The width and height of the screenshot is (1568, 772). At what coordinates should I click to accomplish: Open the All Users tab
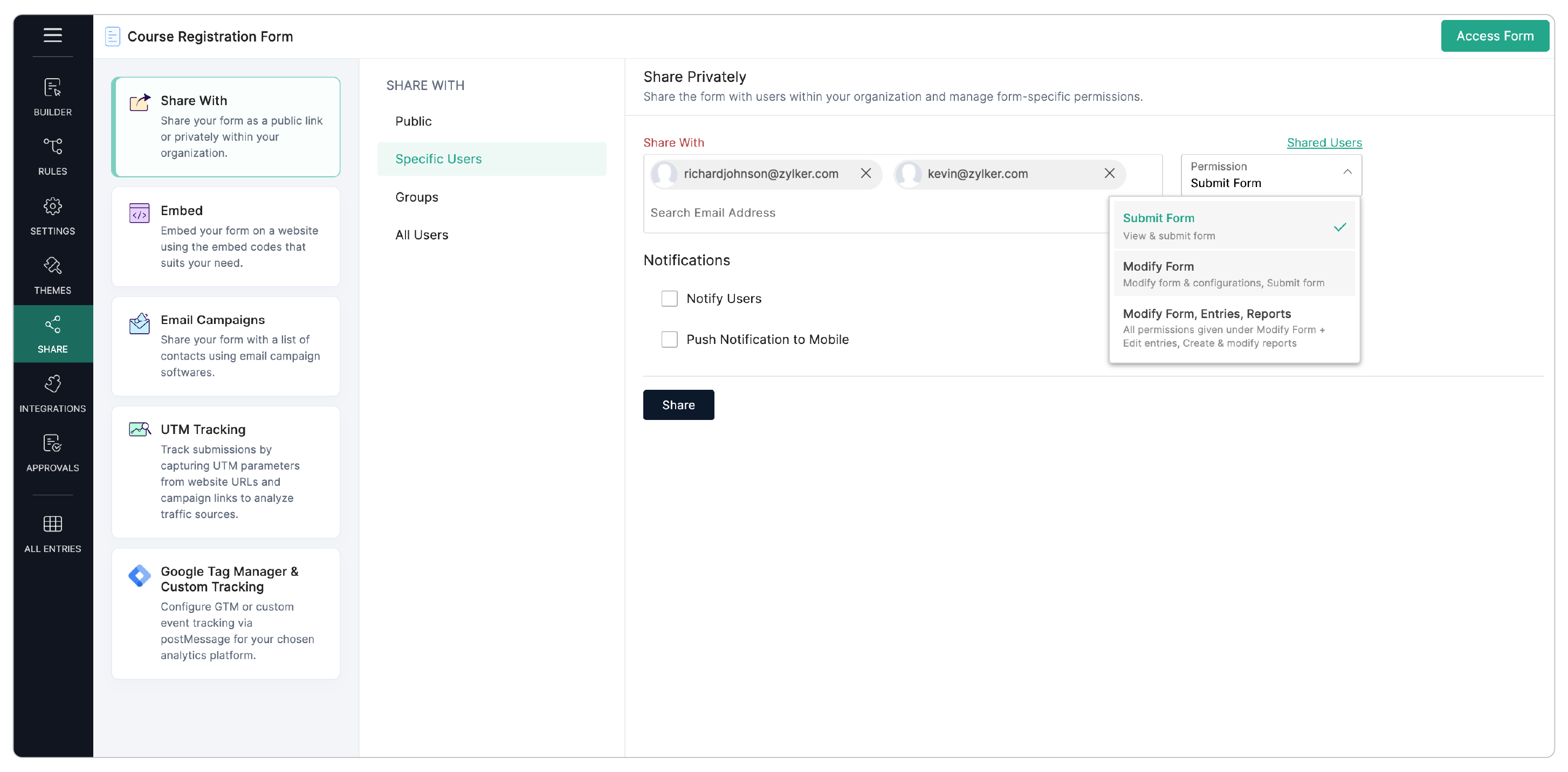[x=421, y=234]
